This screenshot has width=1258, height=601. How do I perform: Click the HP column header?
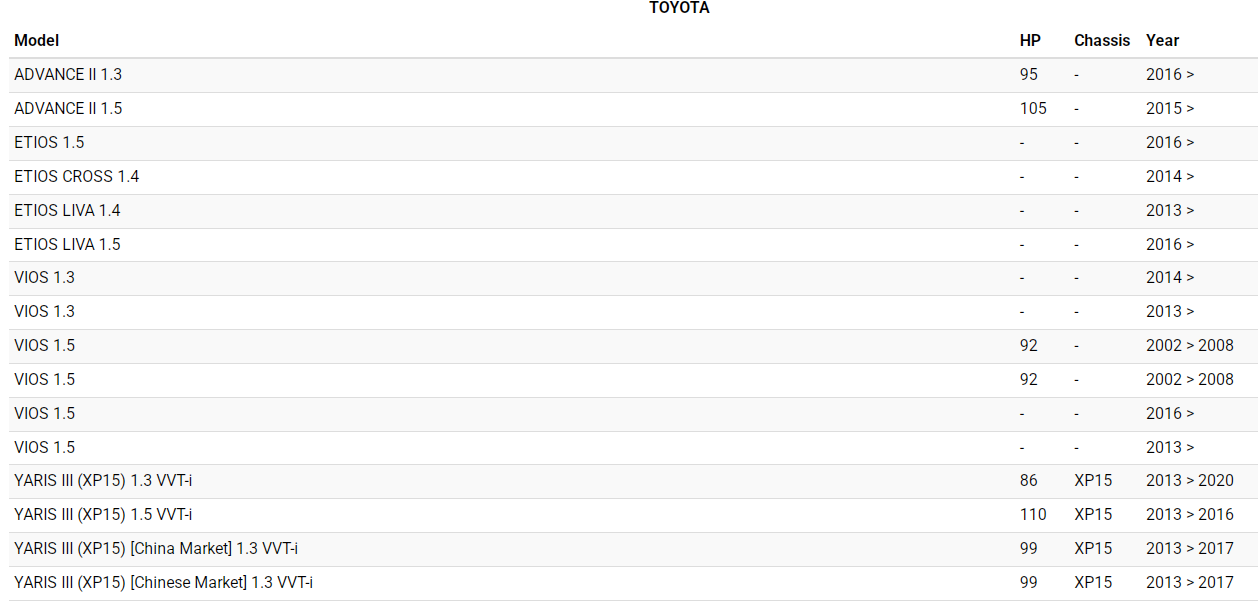1030,41
